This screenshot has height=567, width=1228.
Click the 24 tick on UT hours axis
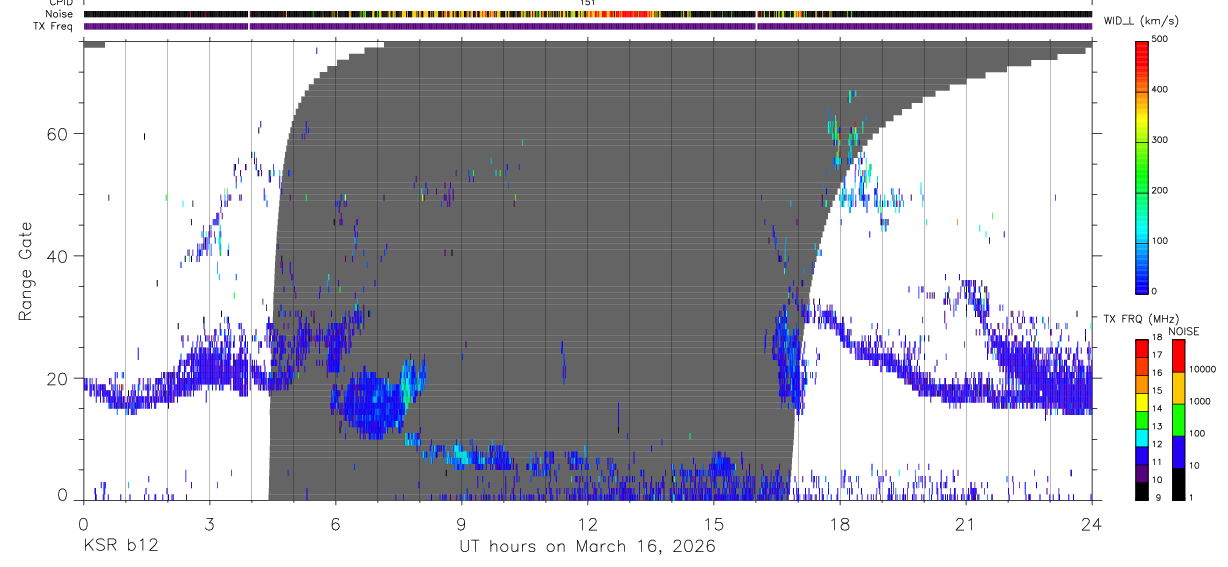1091,523
